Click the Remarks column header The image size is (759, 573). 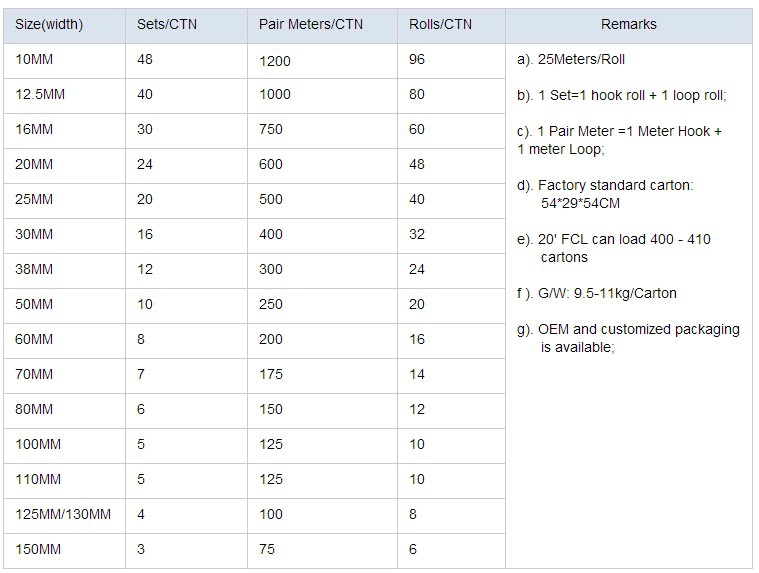(x=629, y=25)
